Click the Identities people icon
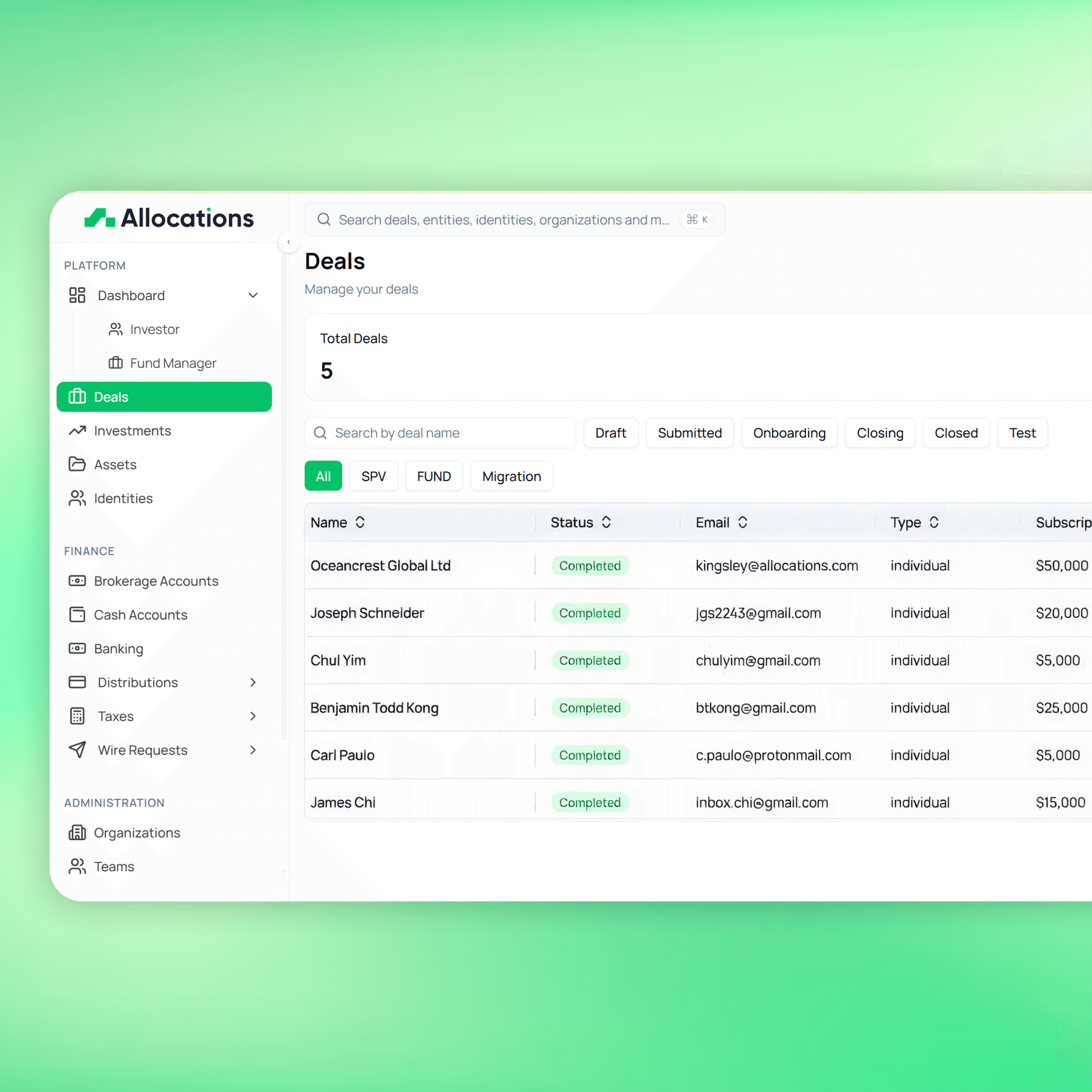 (77, 498)
